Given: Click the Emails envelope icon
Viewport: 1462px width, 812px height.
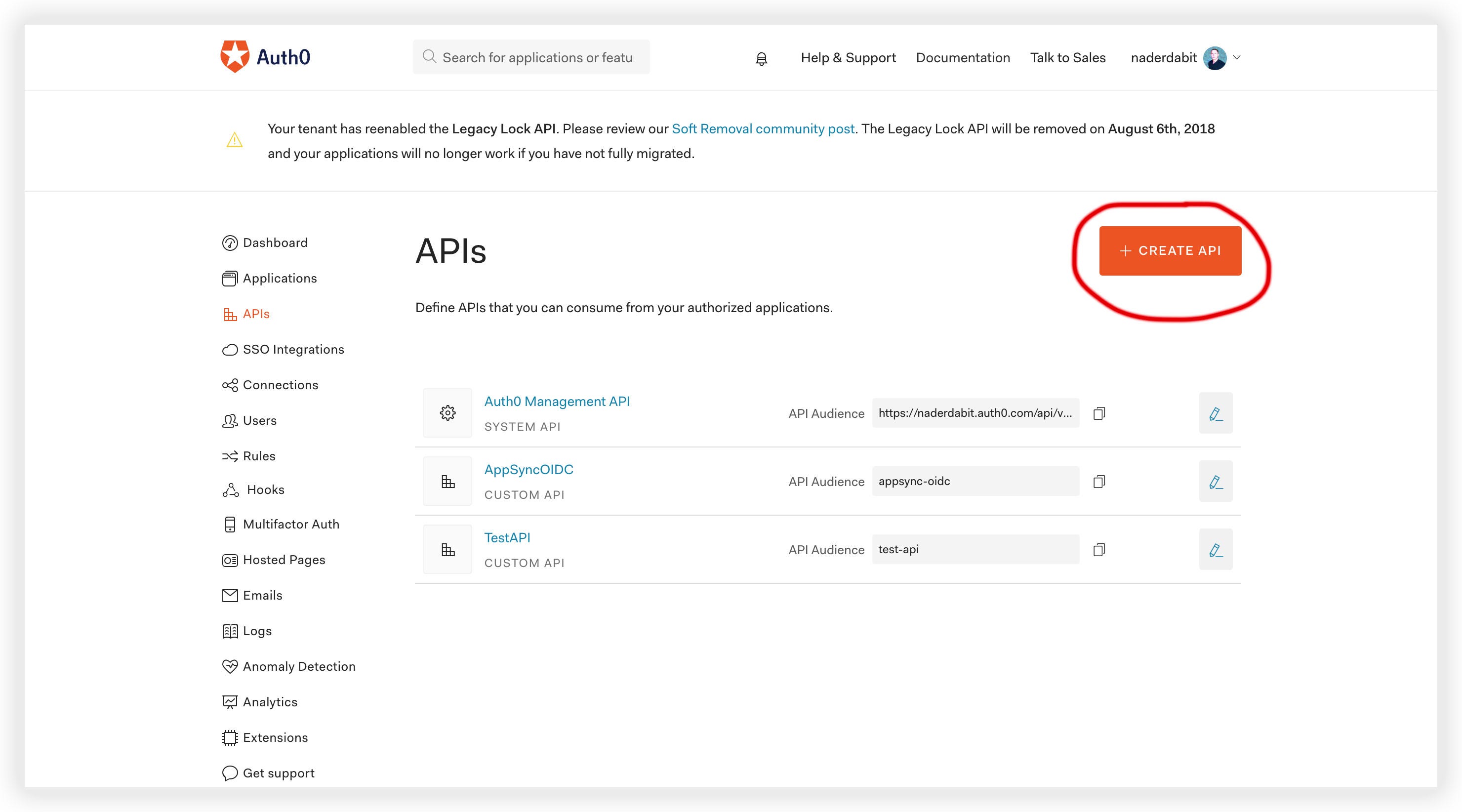Looking at the screenshot, I should pyautogui.click(x=230, y=595).
